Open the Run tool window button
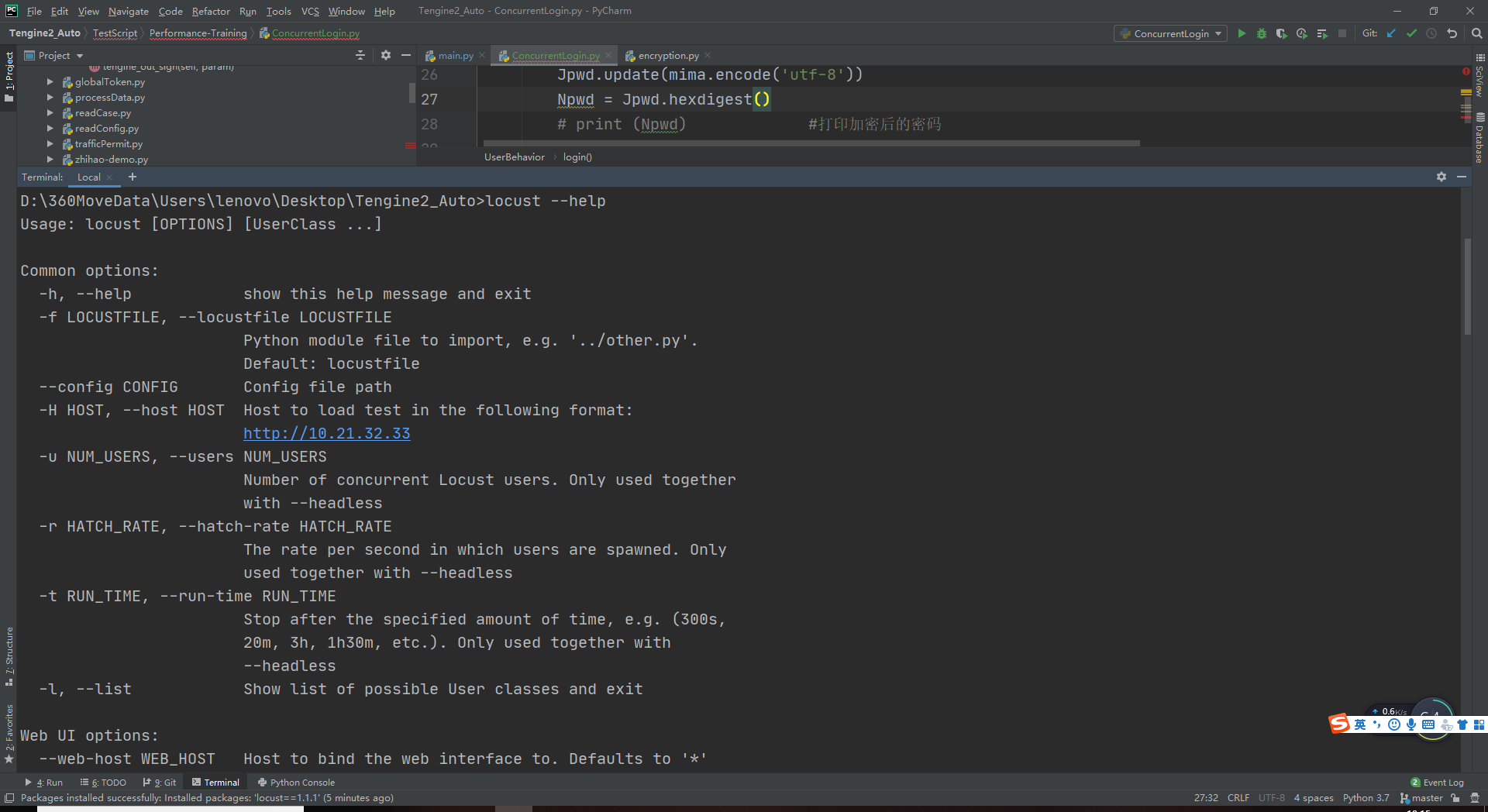Viewport: 1488px width, 812px height. pos(44,783)
